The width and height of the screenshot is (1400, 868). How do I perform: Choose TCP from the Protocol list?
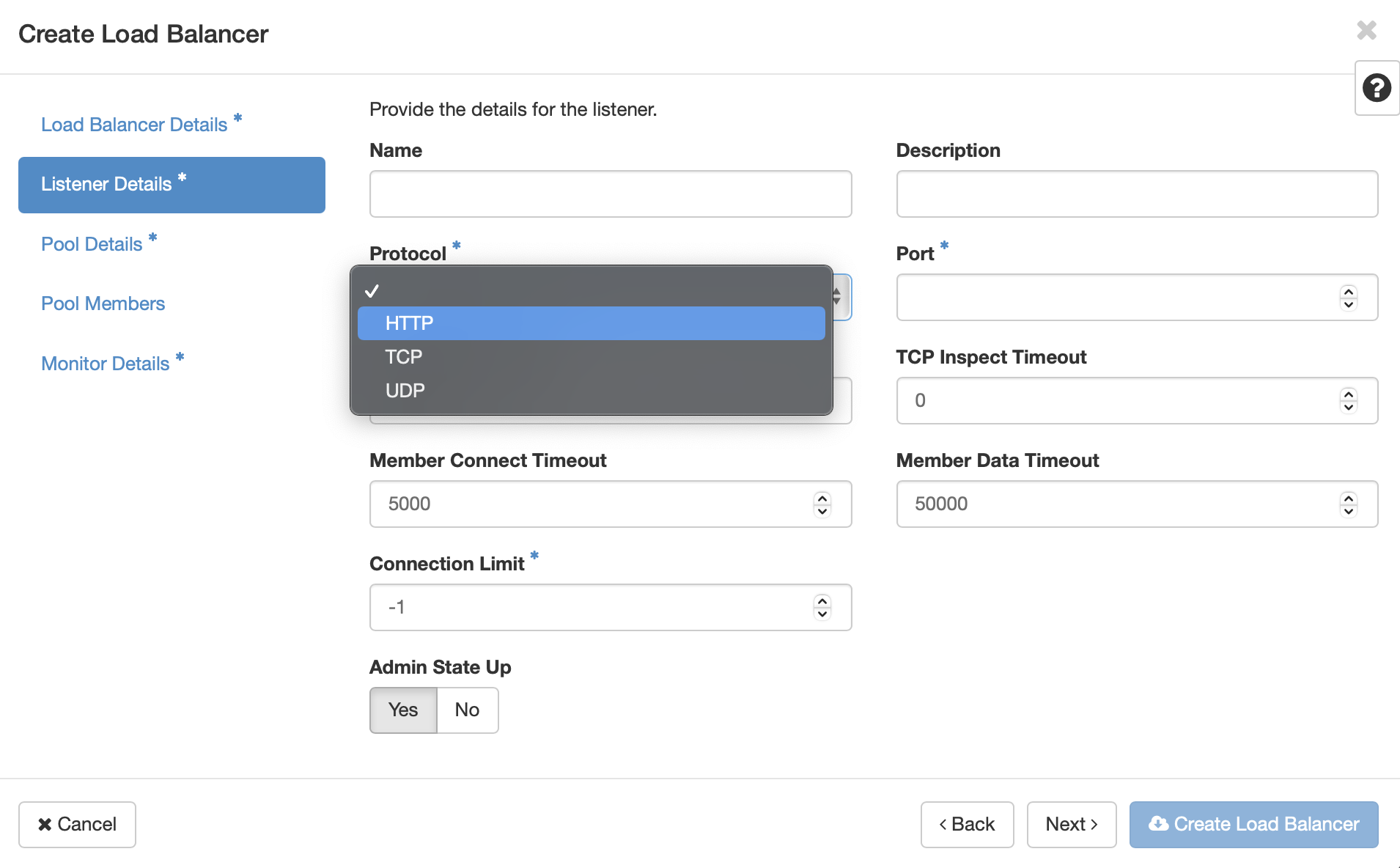click(x=591, y=357)
